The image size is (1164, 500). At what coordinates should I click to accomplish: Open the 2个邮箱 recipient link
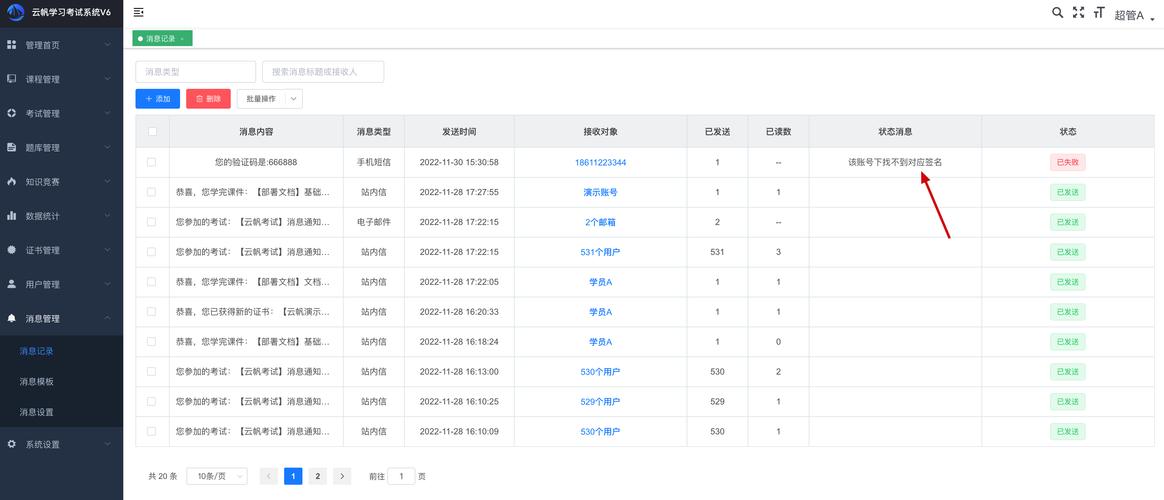tap(600, 222)
